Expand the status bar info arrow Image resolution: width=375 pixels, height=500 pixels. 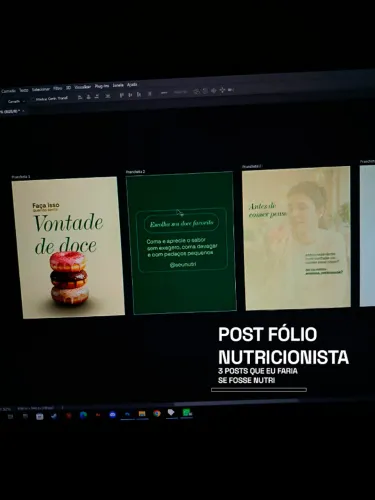62,407
